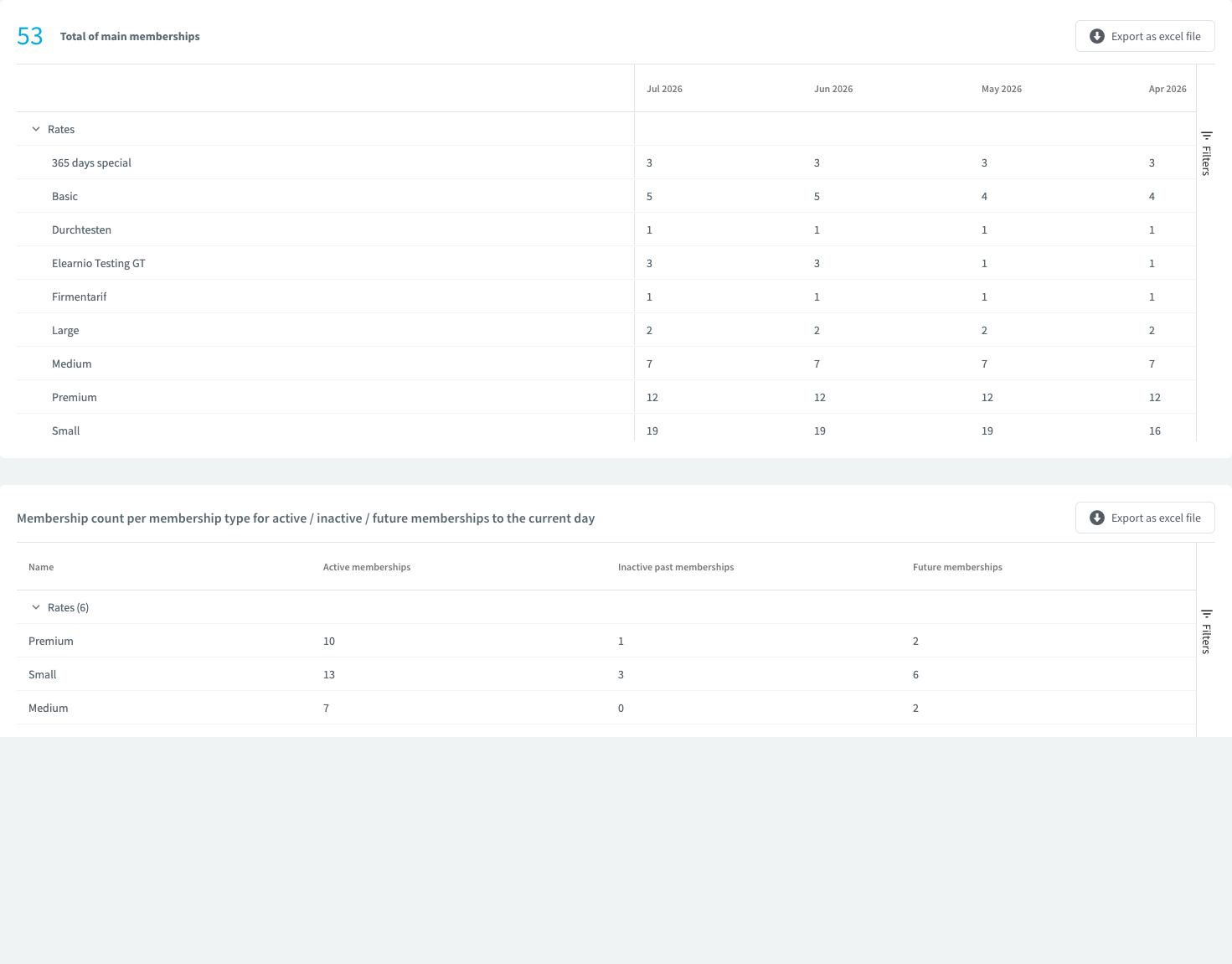Sort by Inactive past memberships column
1232x964 pixels.
point(676,567)
